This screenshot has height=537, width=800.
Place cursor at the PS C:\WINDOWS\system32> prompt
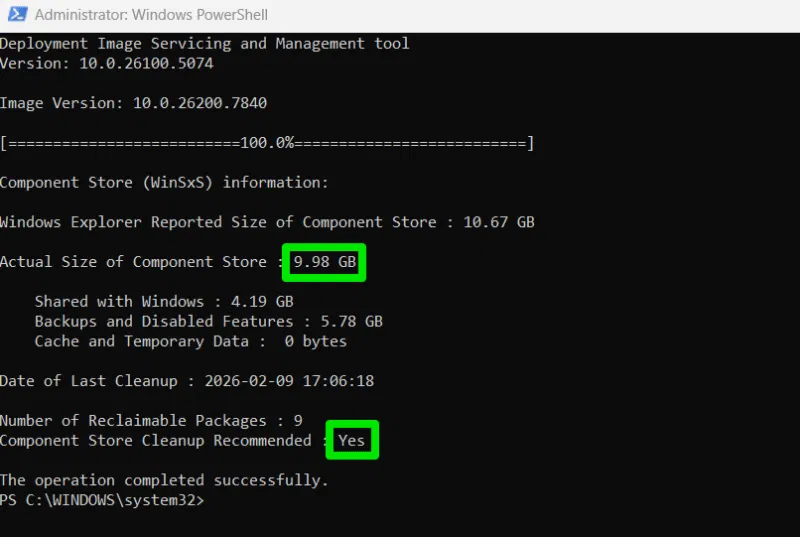pyautogui.click(x=209, y=500)
